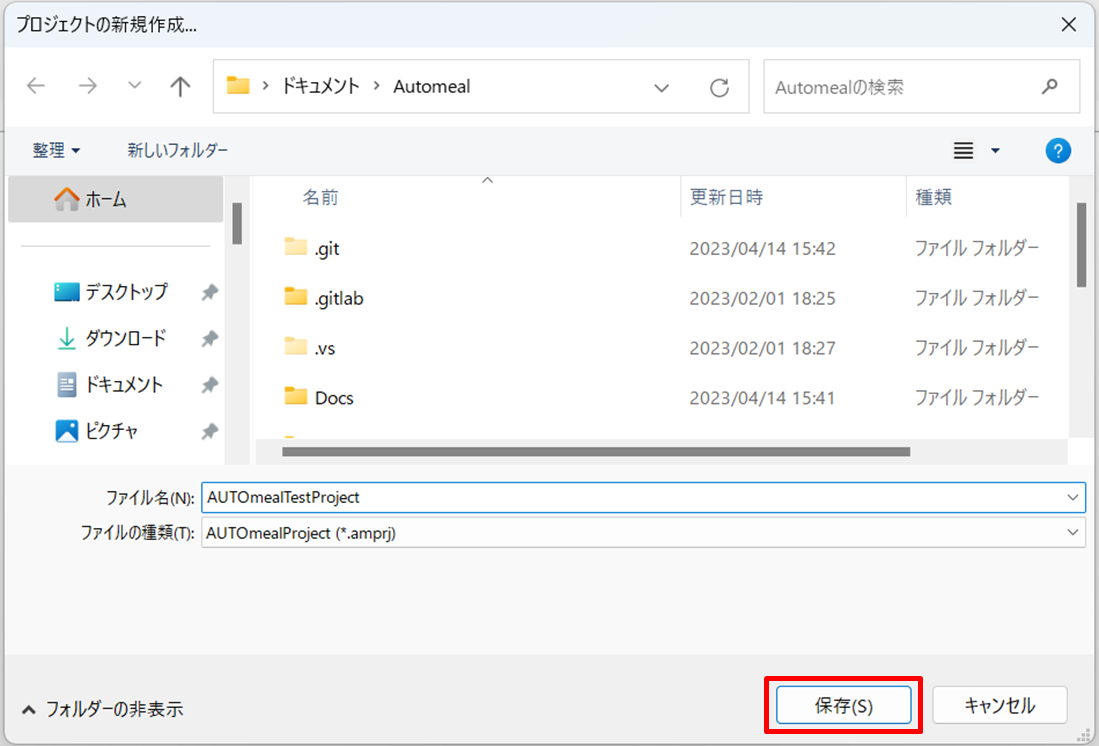Viewport: 1099px width, 746px height.
Task: Click the Back navigation arrow
Action: click(x=36, y=87)
